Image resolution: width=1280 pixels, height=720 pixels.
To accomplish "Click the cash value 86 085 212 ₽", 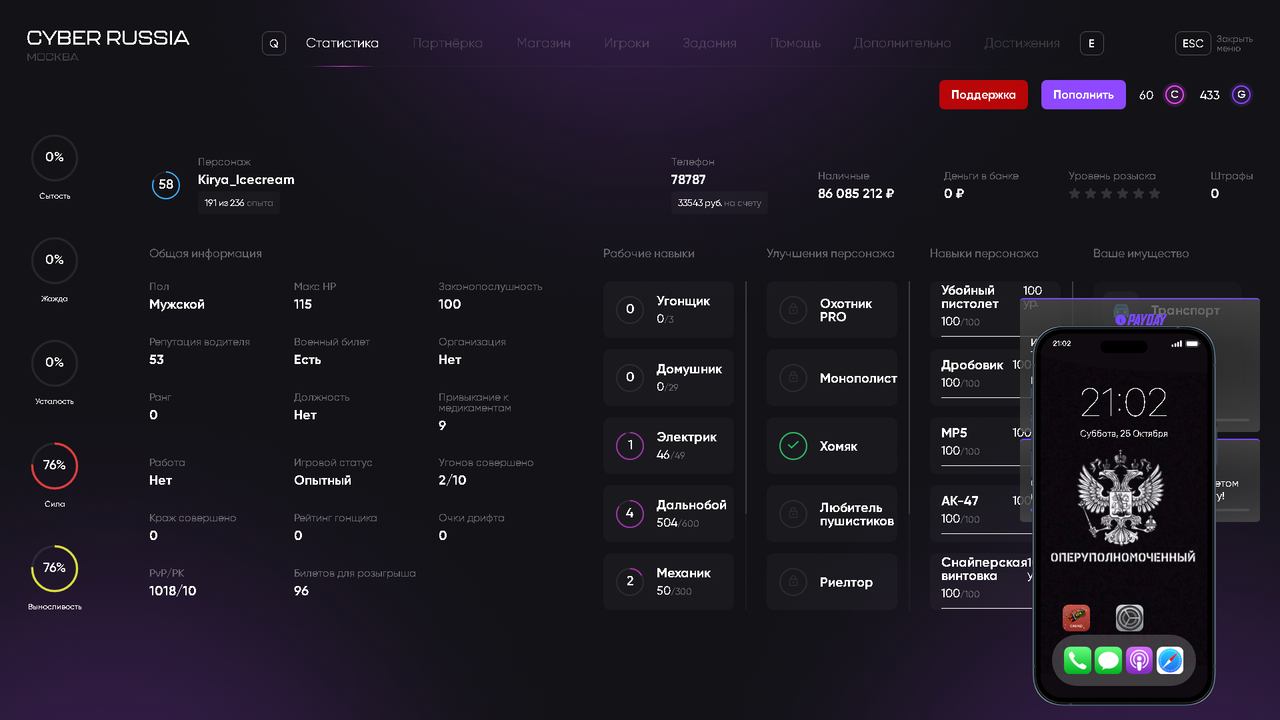I will [856, 194].
